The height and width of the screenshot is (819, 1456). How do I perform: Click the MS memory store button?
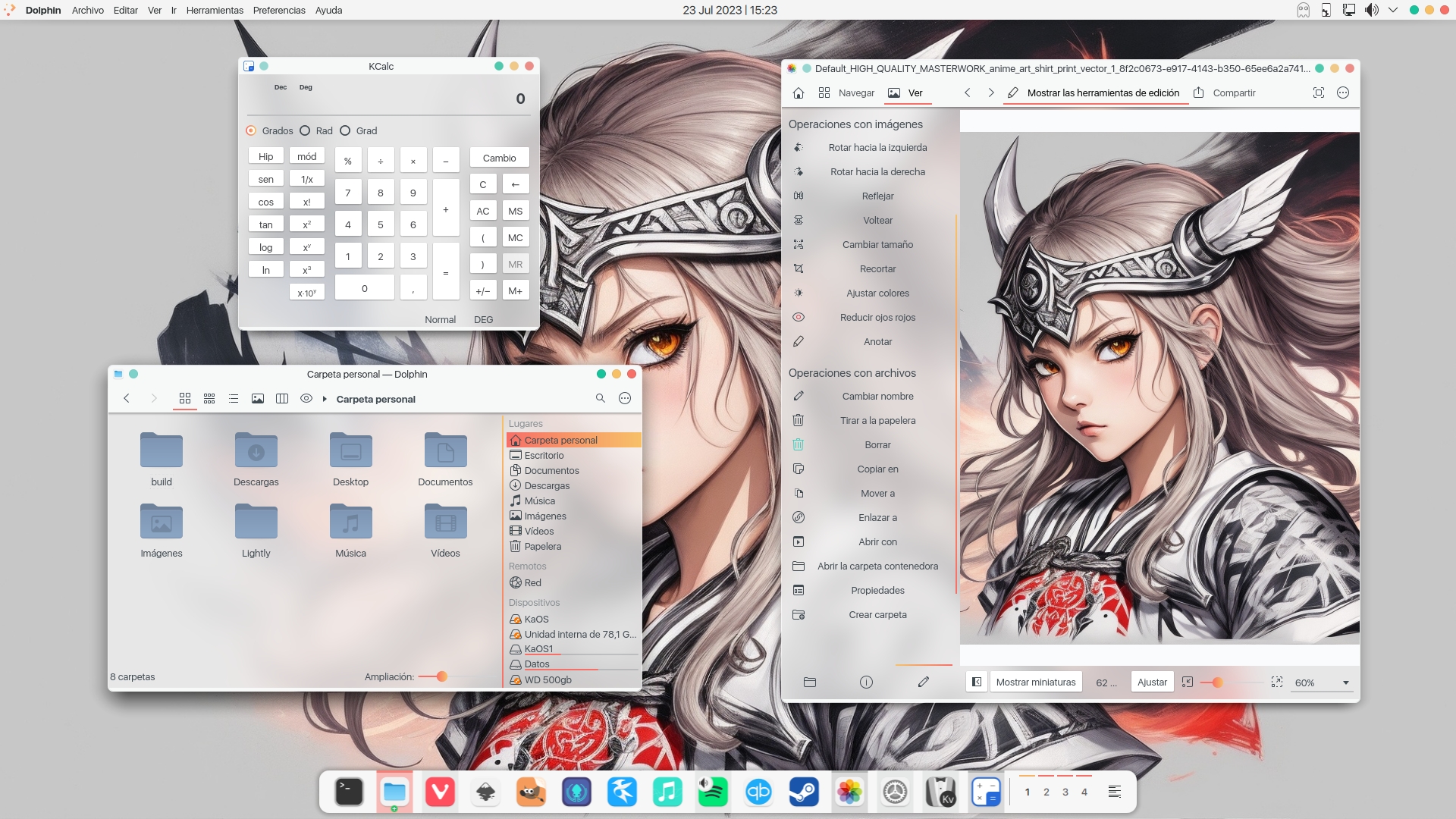(516, 211)
